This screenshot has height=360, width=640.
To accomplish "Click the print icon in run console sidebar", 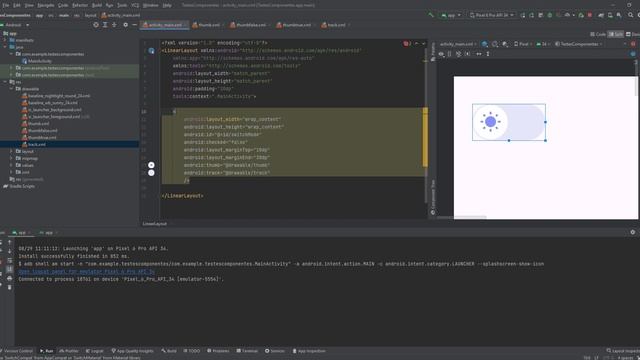I will [9, 278].
